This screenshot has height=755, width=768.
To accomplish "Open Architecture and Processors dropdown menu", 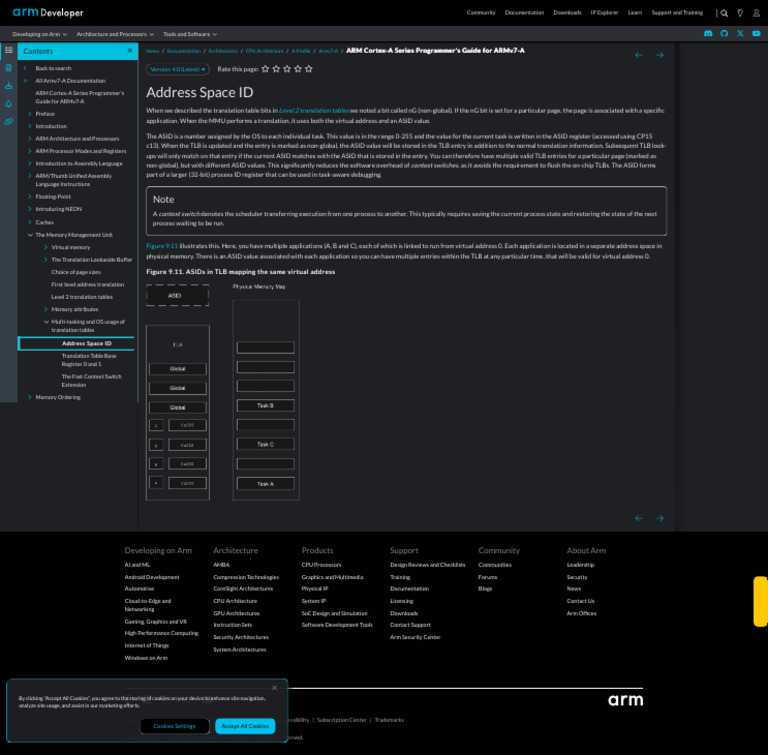I will pos(115,34).
